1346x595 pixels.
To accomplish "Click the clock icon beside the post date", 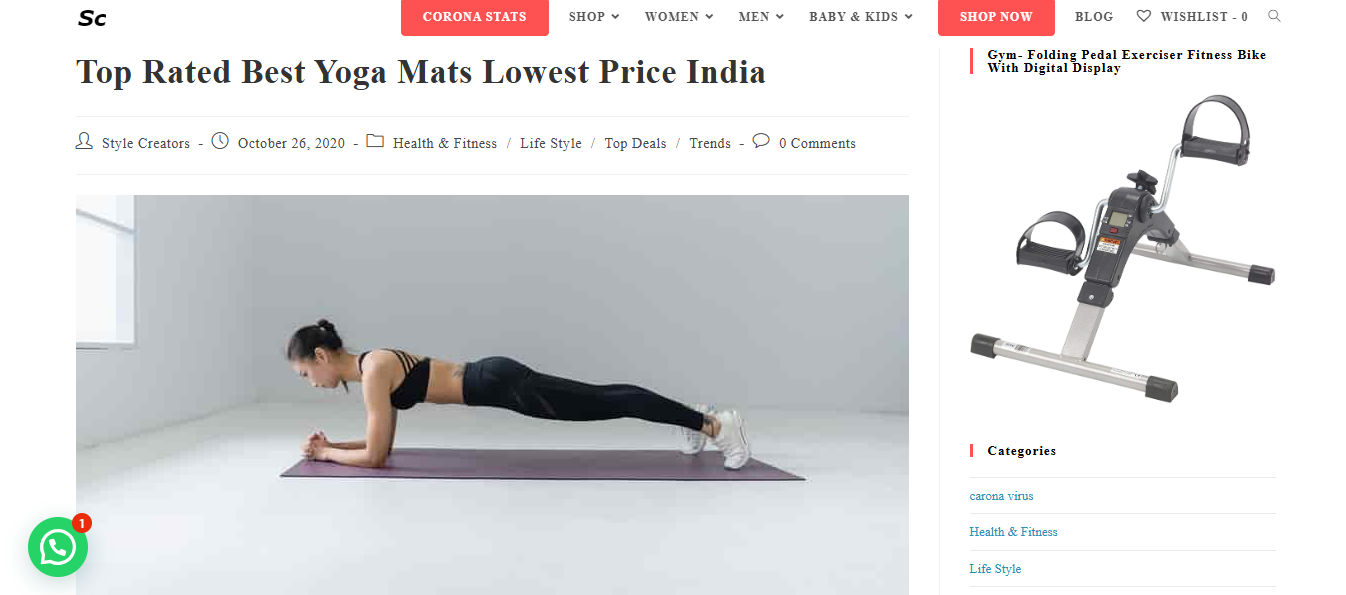I will 221,142.
